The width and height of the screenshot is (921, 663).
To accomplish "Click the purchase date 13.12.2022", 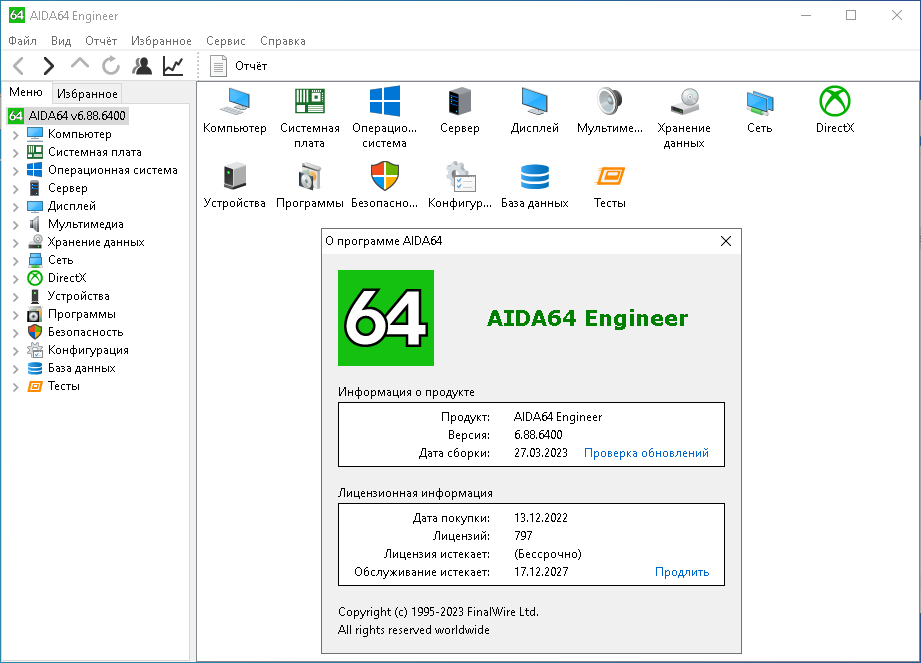I will [x=541, y=518].
